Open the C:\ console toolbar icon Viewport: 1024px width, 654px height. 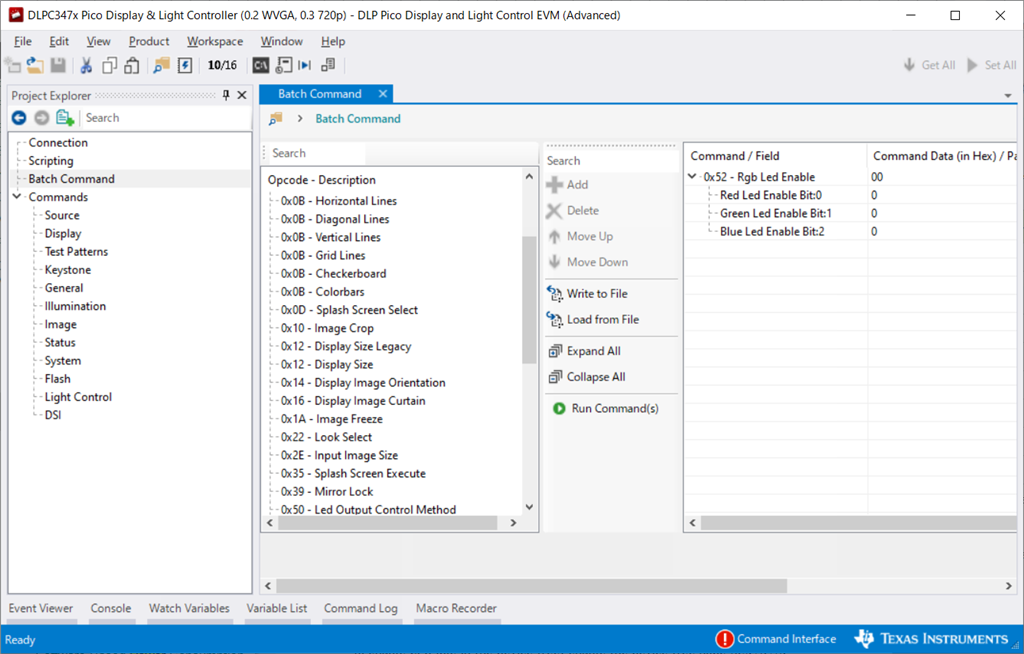tap(261, 65)
